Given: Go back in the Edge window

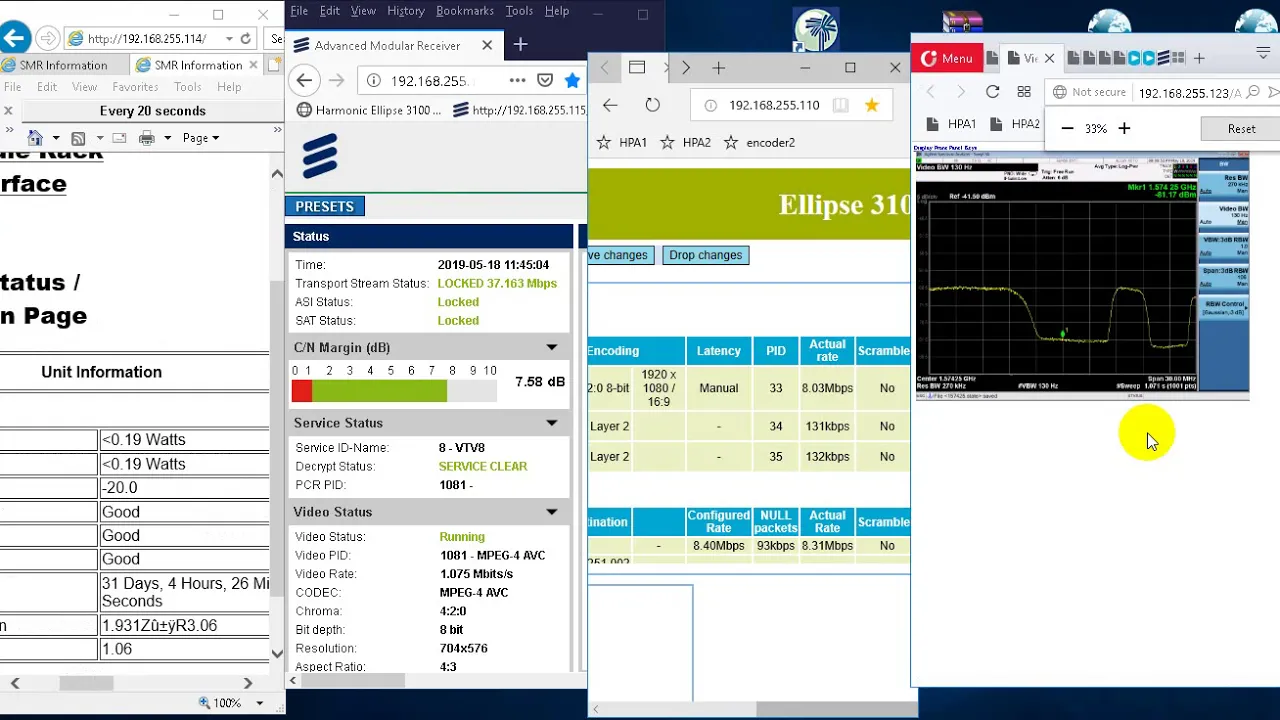Looking at the screenshot, I should tap(610, 105).
